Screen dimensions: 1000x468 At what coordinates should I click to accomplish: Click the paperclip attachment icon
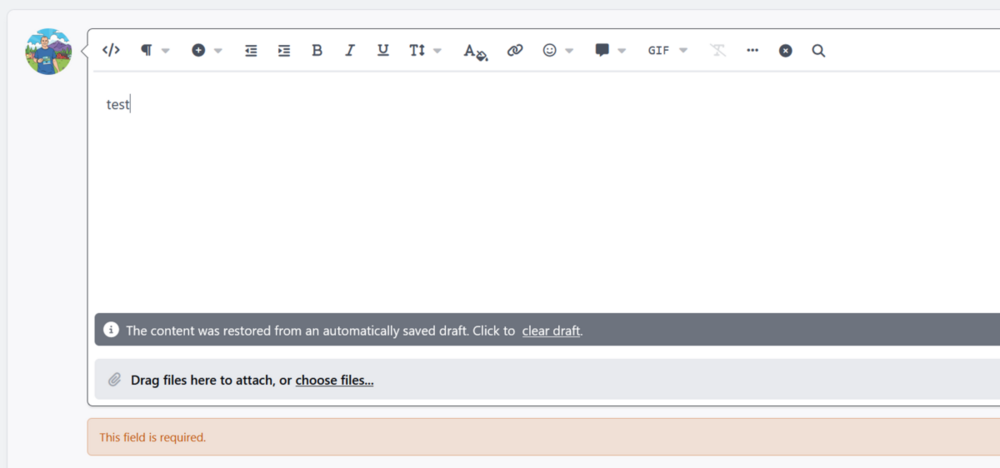click(114, 380)
